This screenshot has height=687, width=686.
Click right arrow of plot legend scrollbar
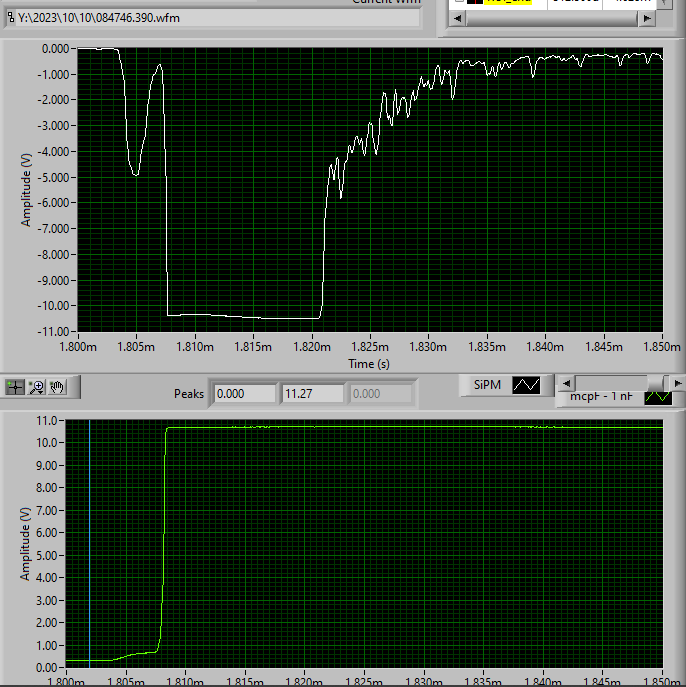[678, 383]
